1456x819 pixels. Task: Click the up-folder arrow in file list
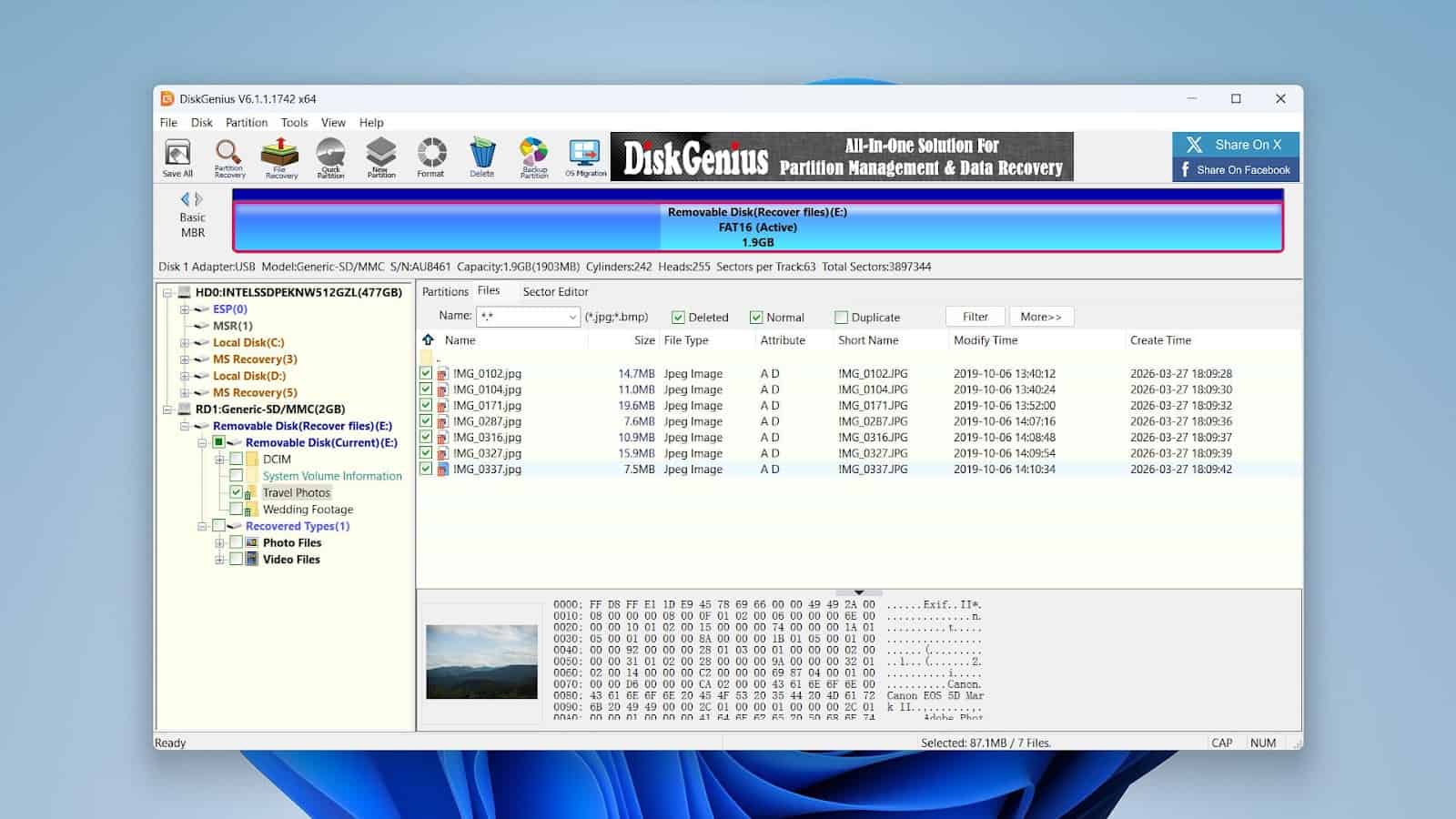click(x=428, y=339)
